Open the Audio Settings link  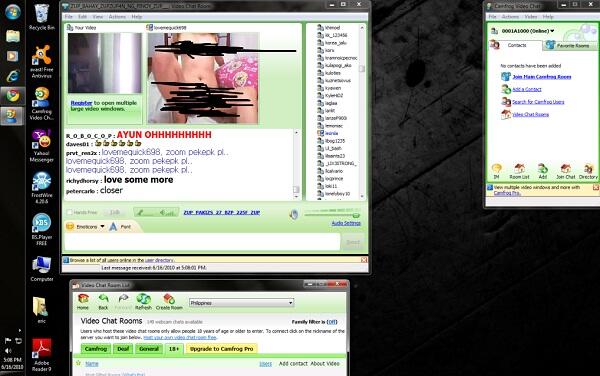(346, 223)
